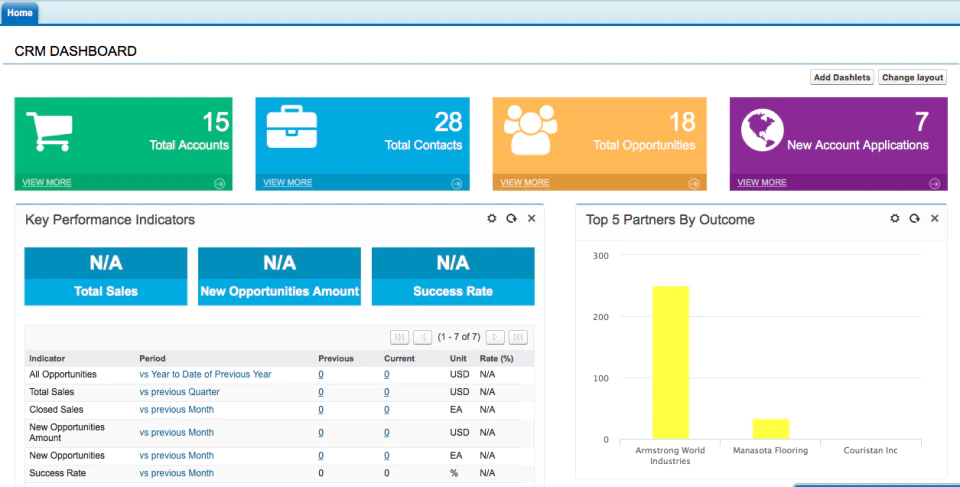
Task: Click the briefcase icon on Total Contacts tile
Action: coord(291,127)
